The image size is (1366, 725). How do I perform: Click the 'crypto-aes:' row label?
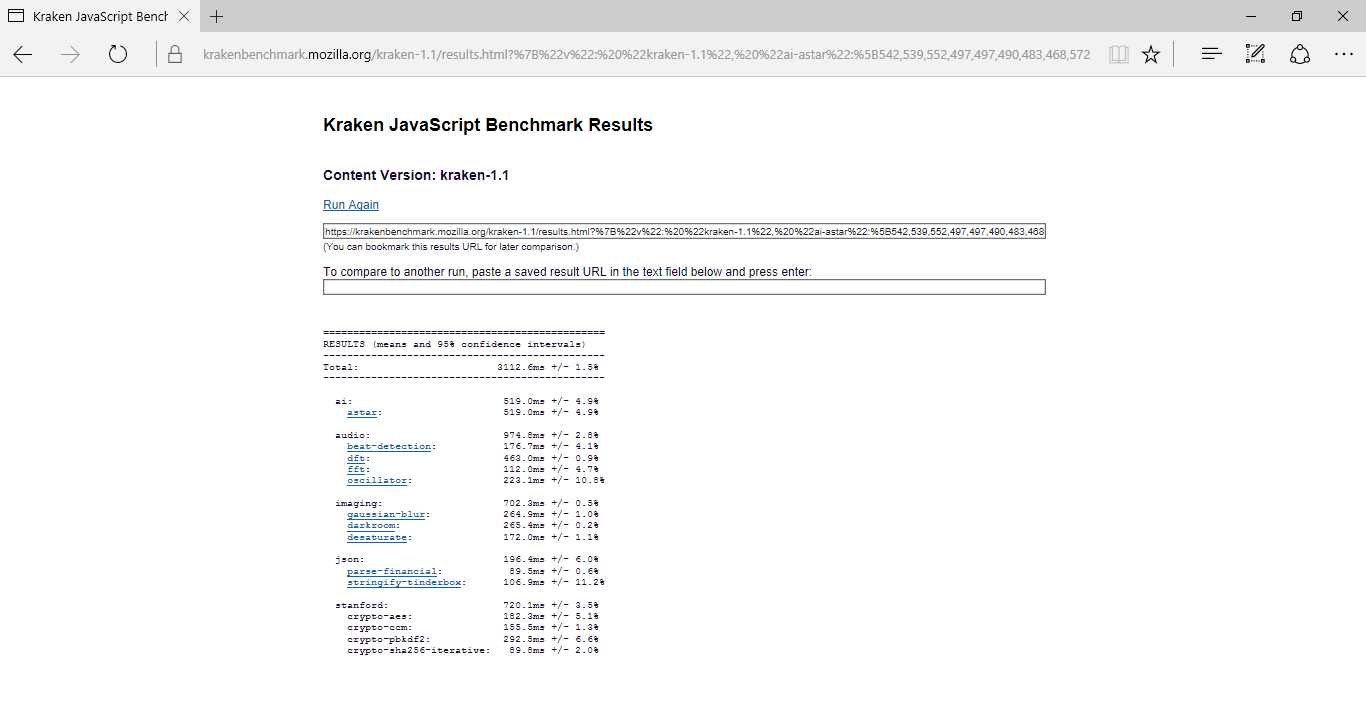380,617
